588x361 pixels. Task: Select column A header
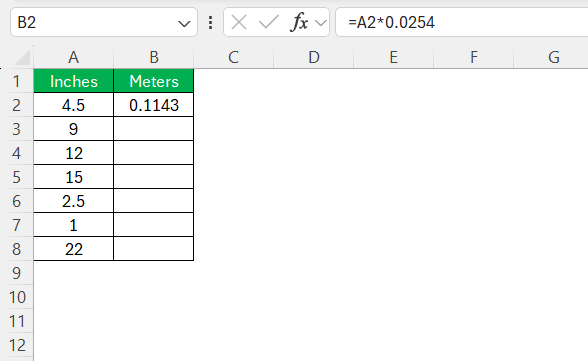tap(74, 57)
